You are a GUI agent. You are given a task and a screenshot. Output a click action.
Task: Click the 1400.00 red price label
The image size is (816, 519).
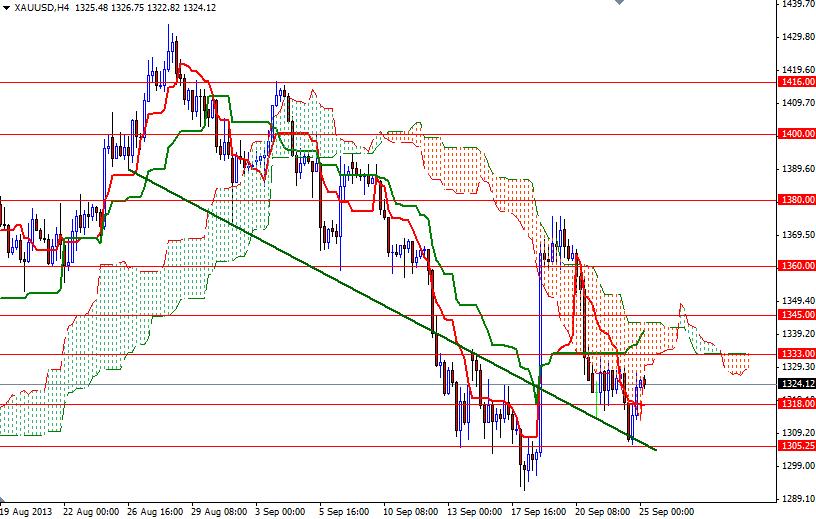[797, 134]
